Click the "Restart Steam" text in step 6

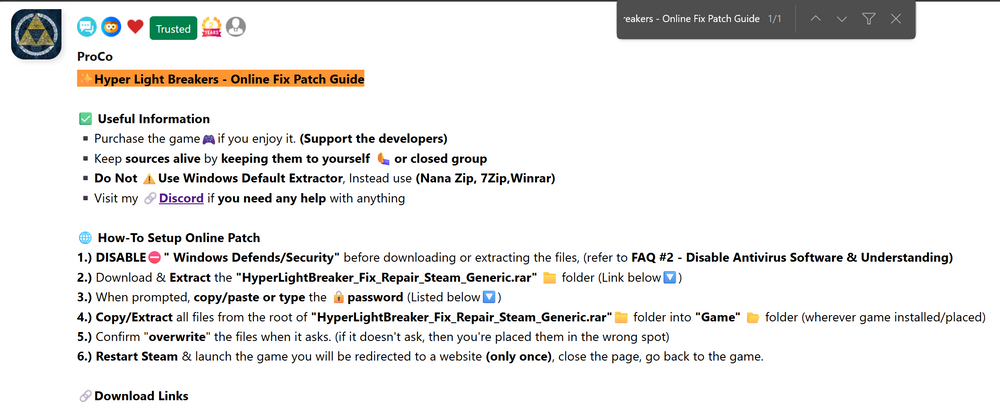point(137,357)
